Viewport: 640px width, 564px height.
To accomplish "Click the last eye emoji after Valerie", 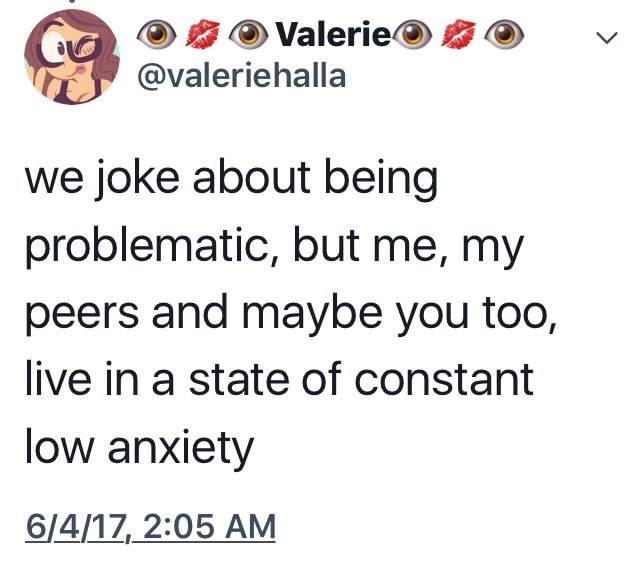I will pyautogui.click(x=507, y=38).
